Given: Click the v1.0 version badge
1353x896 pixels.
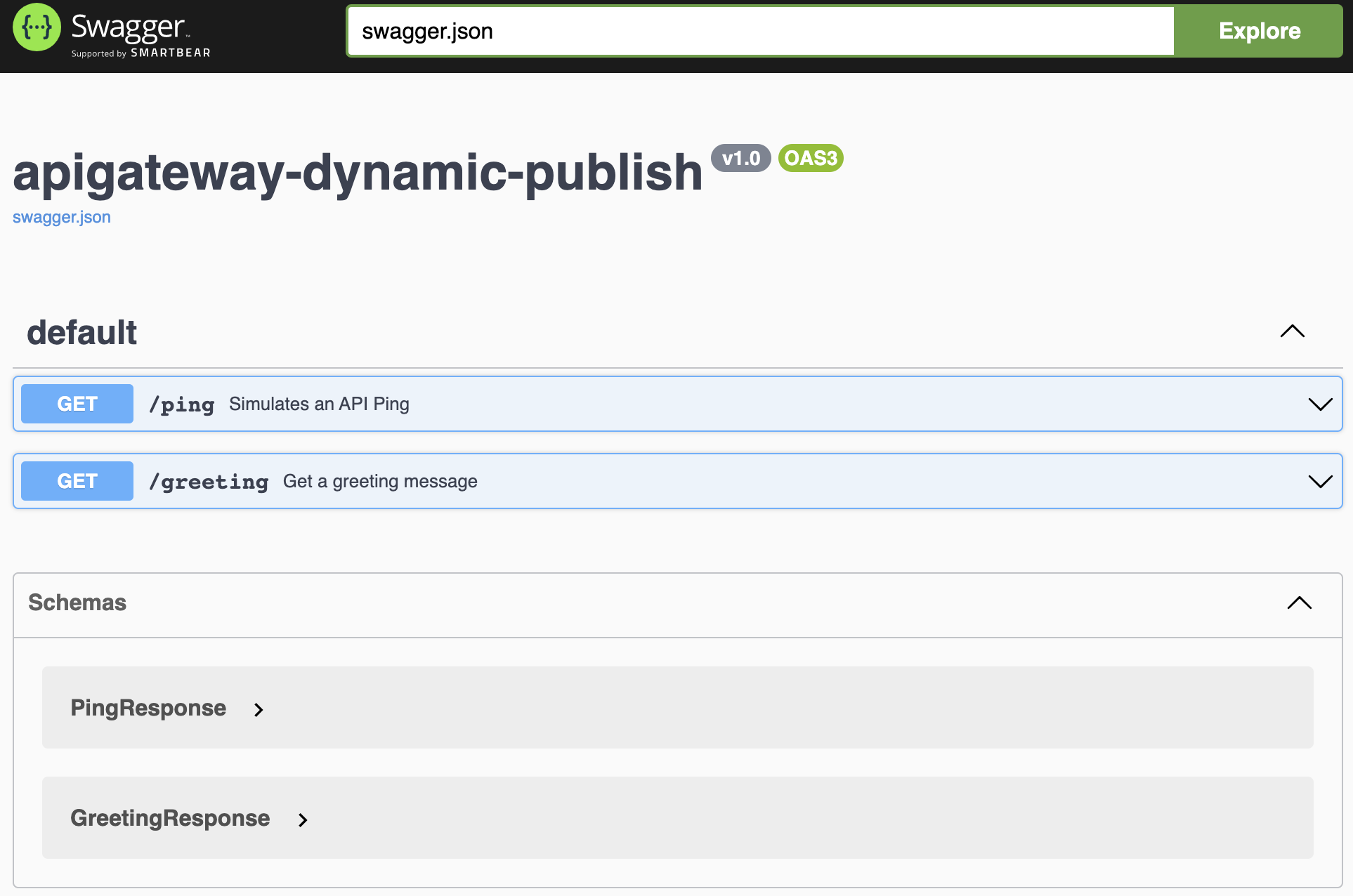Looking at the screenshot, I should coord(741,158).
